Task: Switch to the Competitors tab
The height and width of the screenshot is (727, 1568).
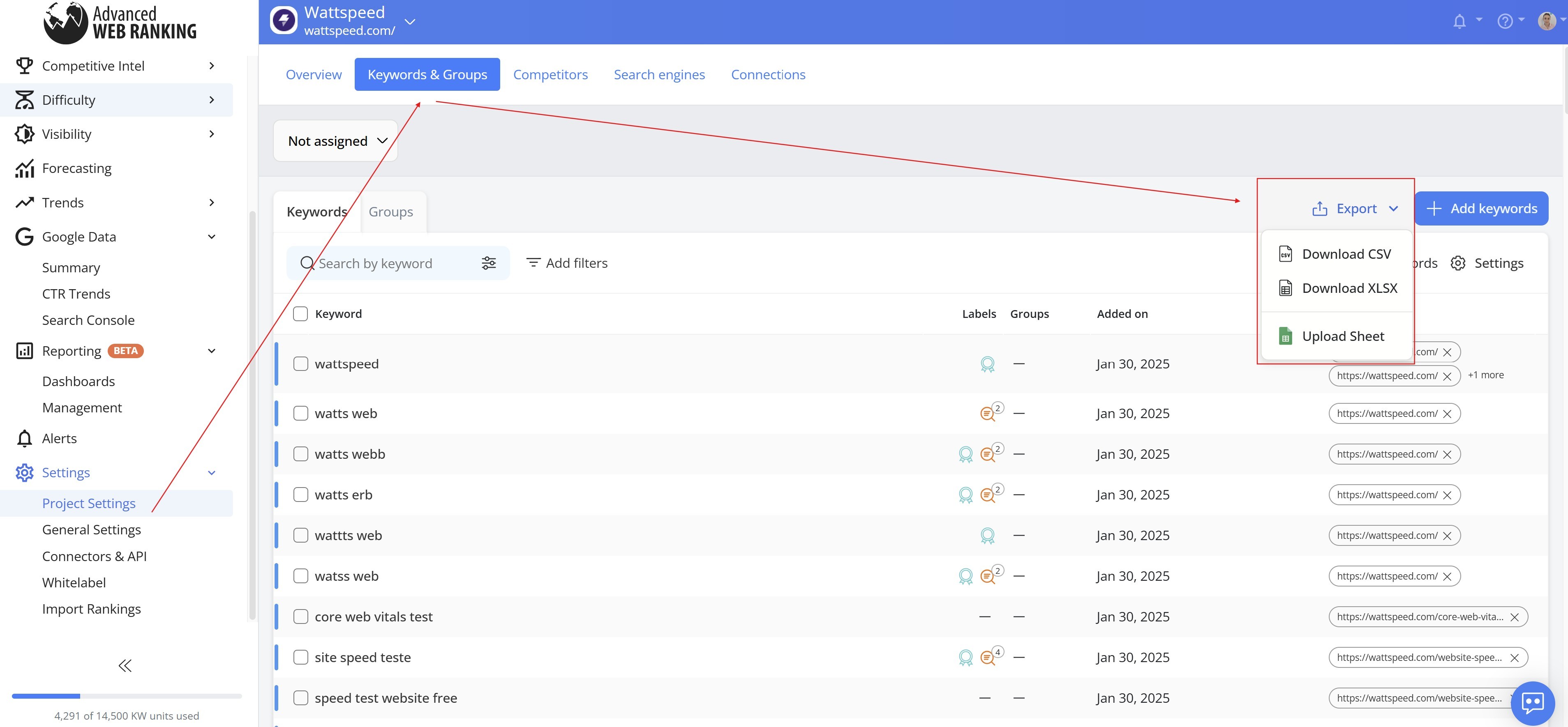Action: (x=550, y=74)
